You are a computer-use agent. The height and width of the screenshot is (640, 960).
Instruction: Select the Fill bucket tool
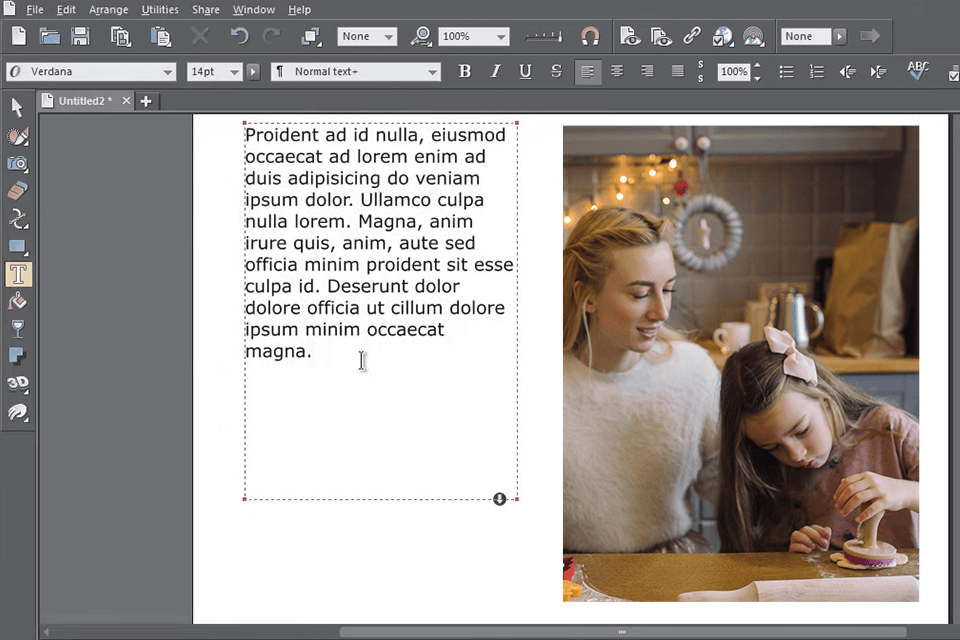(x=18, y=301)
